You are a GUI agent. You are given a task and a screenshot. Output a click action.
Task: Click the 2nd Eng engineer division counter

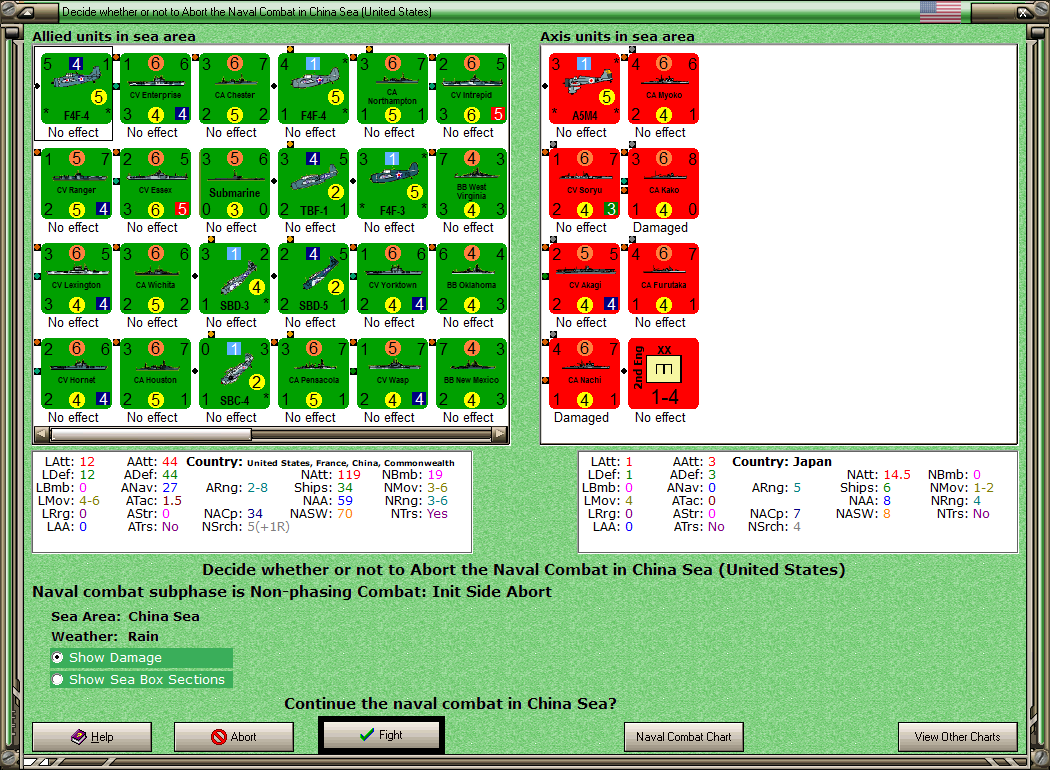(663, 374)
